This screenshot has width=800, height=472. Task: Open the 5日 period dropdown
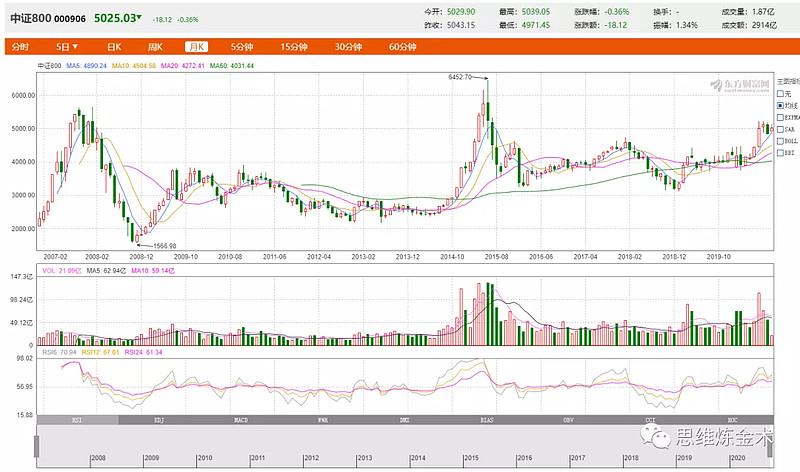pos(67,47)
